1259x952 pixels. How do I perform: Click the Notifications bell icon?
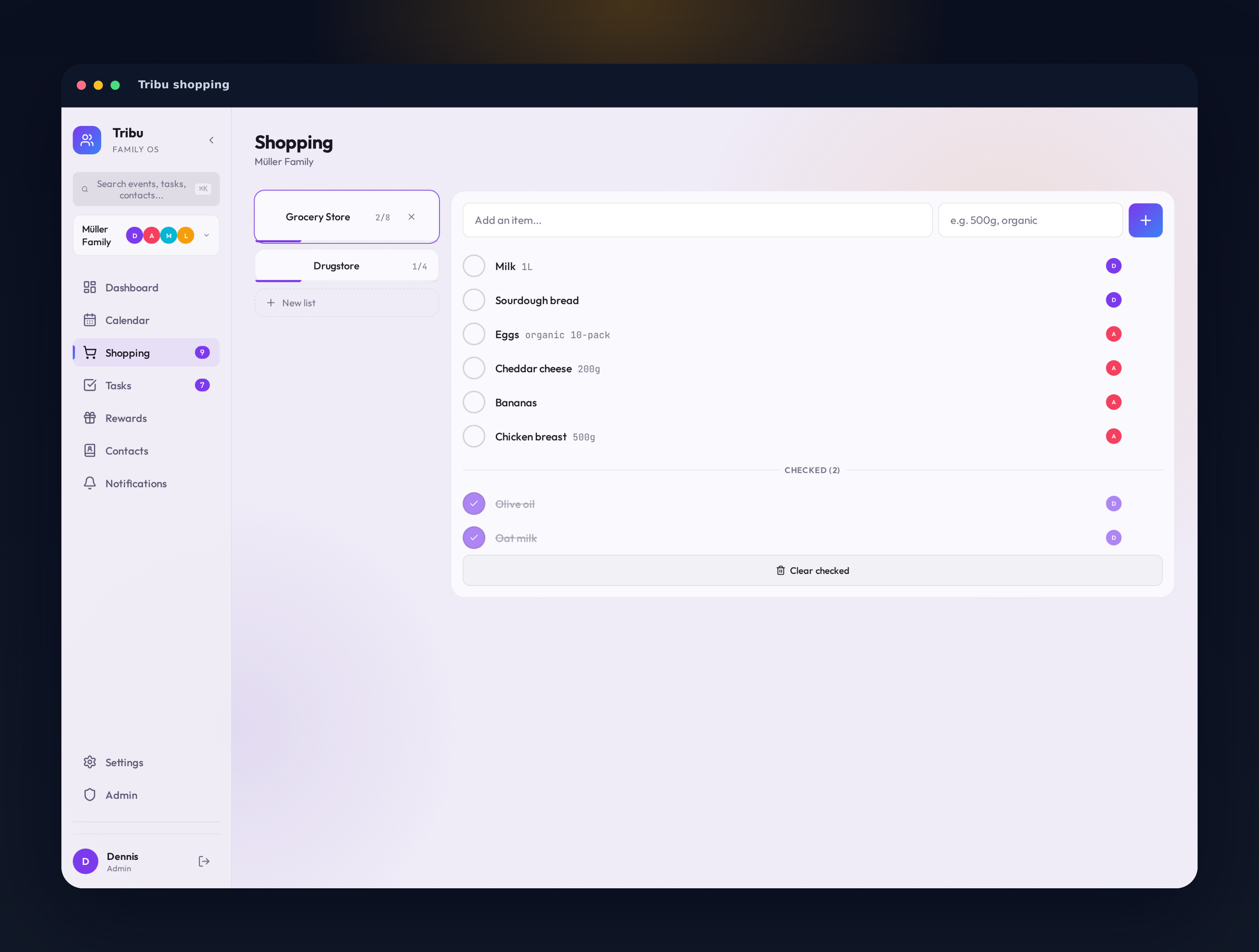click(x=90, y=483)
